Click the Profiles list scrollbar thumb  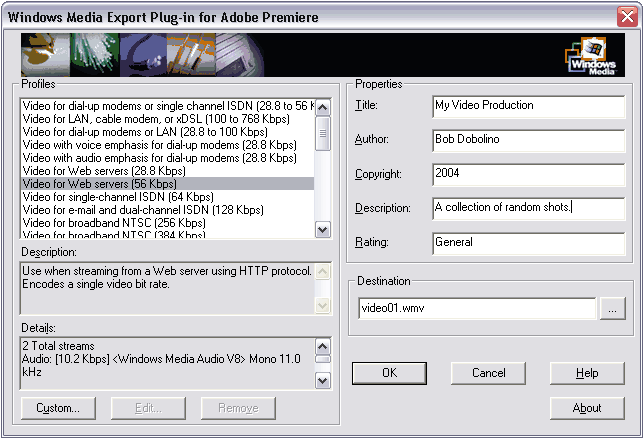323,133
